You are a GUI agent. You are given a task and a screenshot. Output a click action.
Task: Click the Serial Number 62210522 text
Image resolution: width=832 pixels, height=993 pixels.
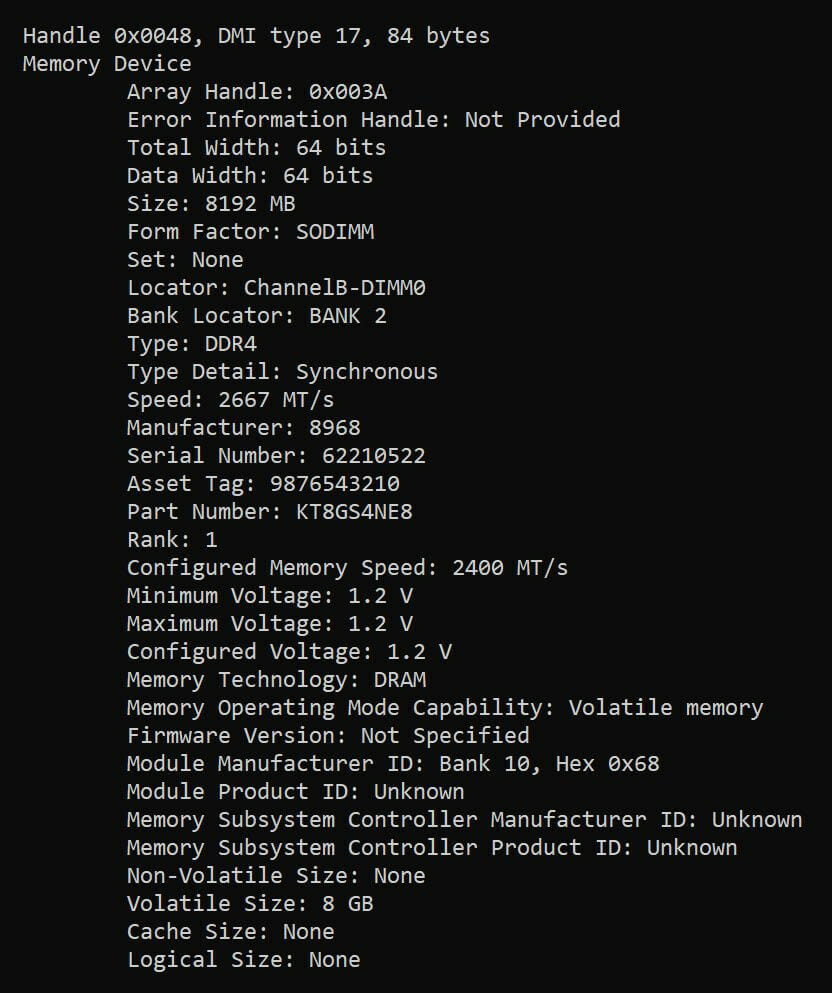[277, 456]
